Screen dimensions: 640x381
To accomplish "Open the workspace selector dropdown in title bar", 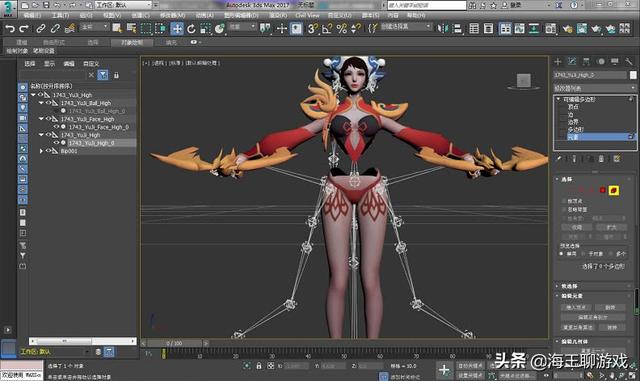I will 124,5.
